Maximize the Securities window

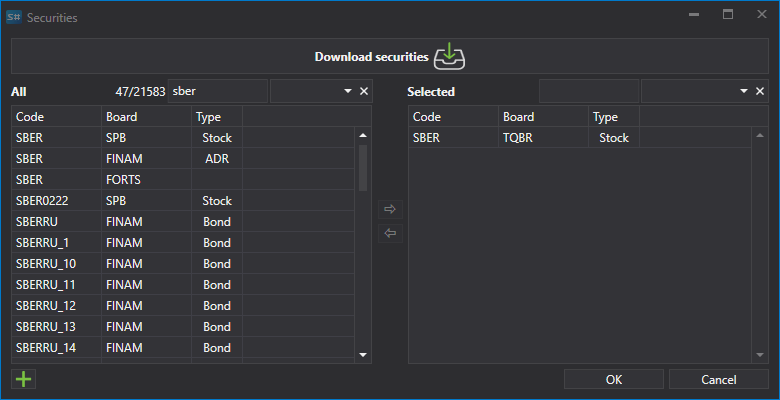point(728,14)
